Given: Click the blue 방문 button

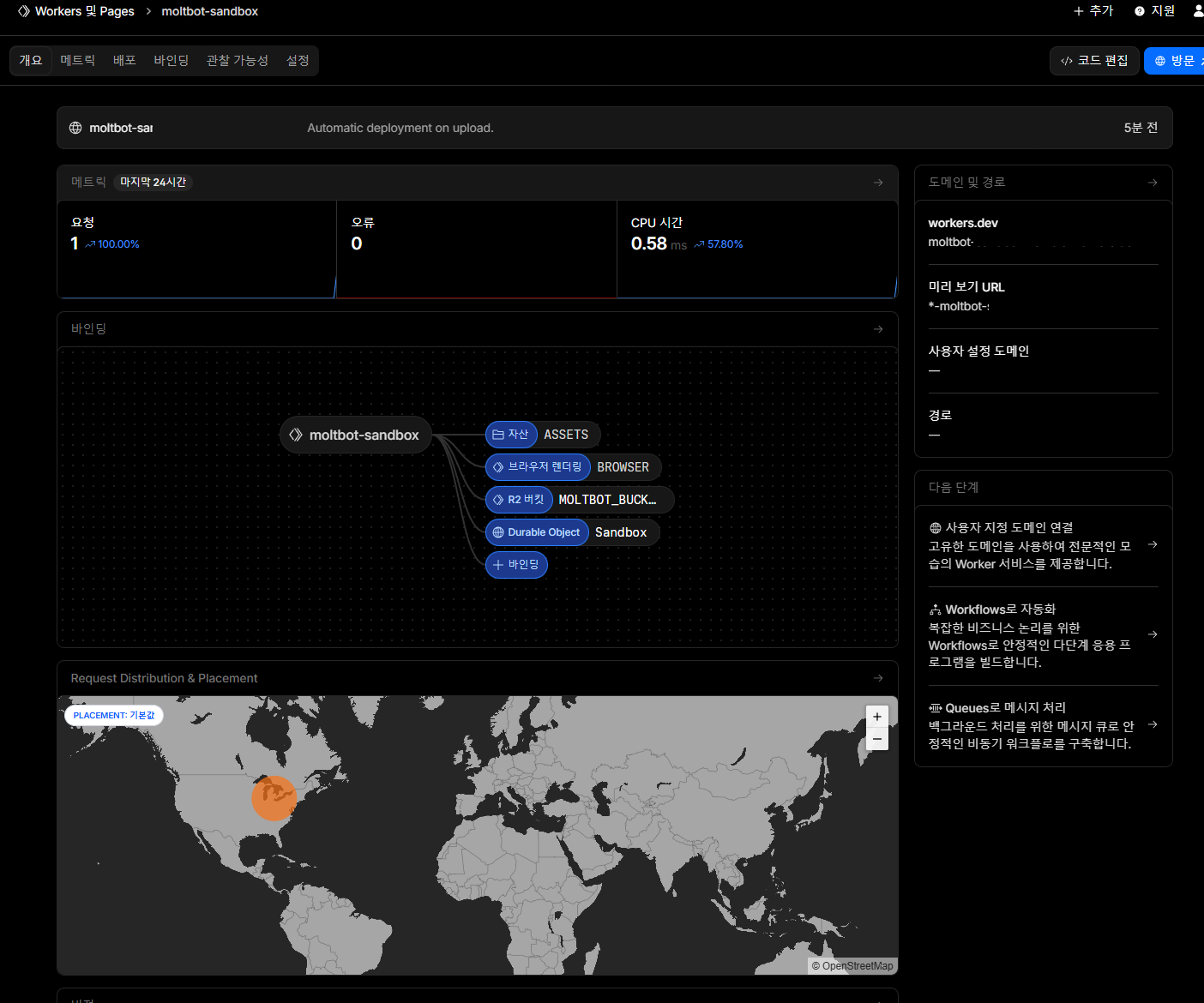Looking at the screenshot, I should click(x=1175, y=61).
